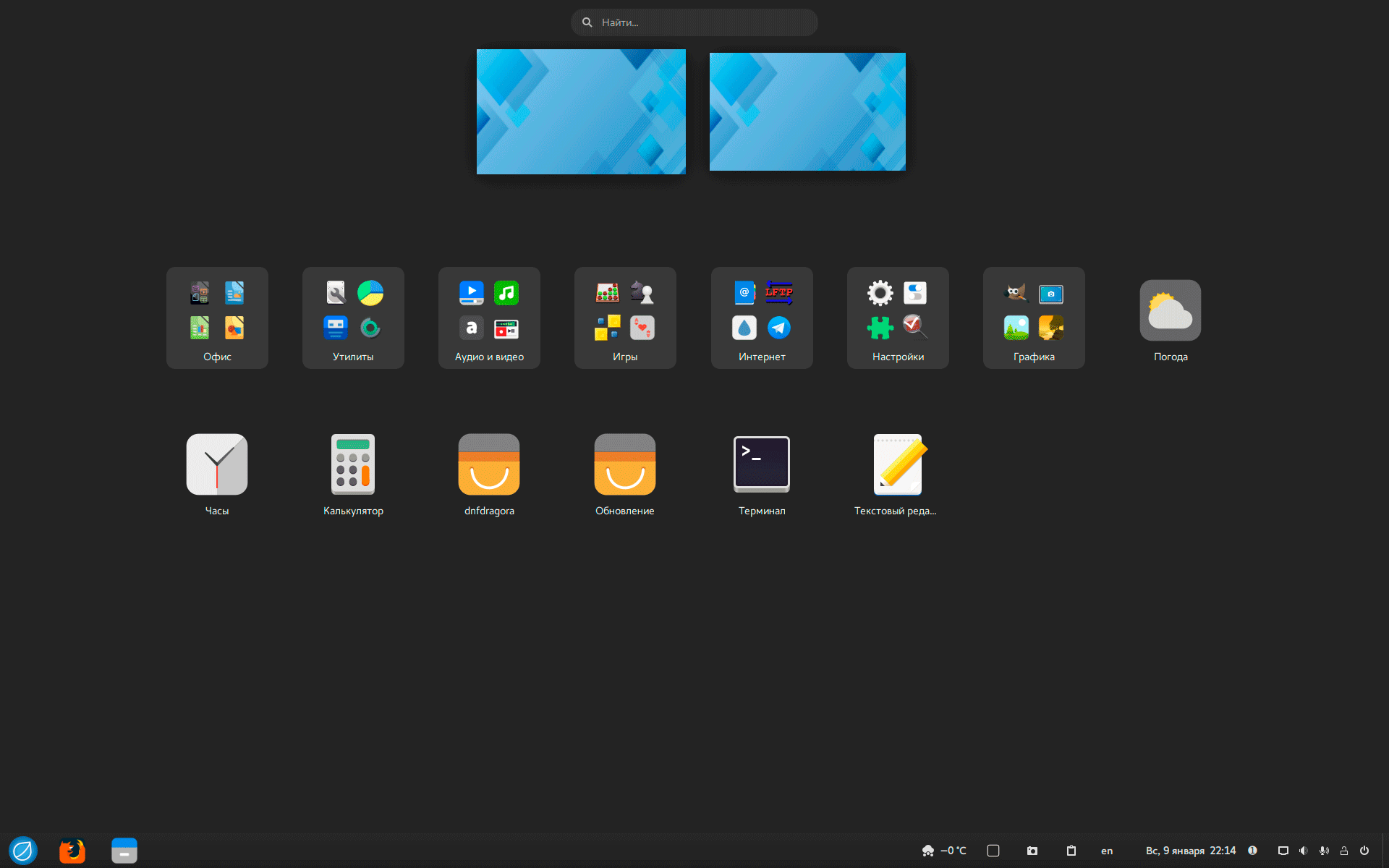Screen dimensions: 1389x868
Task: Click the Firefox icon in the dock
Action: click(72, 851)
